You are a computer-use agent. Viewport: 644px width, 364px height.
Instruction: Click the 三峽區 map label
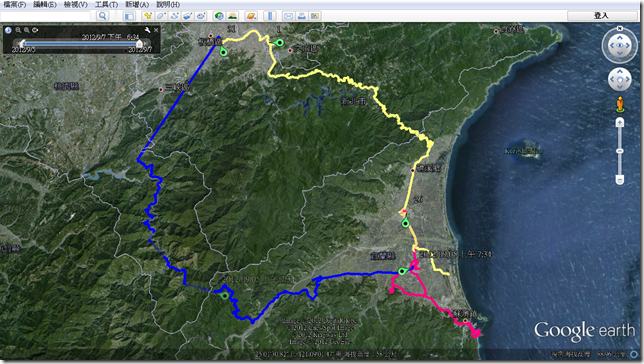click(x=177, y=88)
